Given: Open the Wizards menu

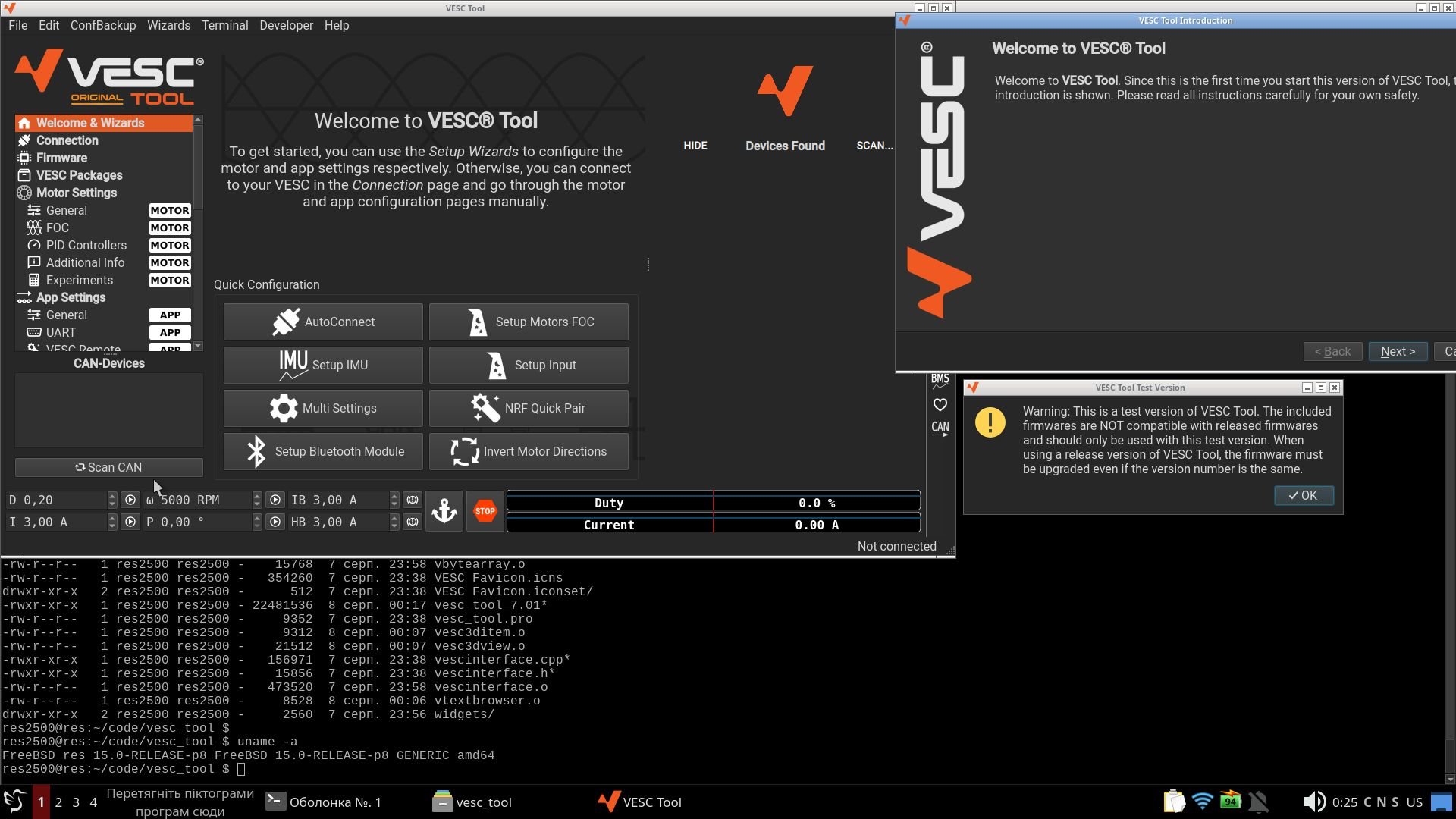Looking at the screenshot, I should [168, 25].
